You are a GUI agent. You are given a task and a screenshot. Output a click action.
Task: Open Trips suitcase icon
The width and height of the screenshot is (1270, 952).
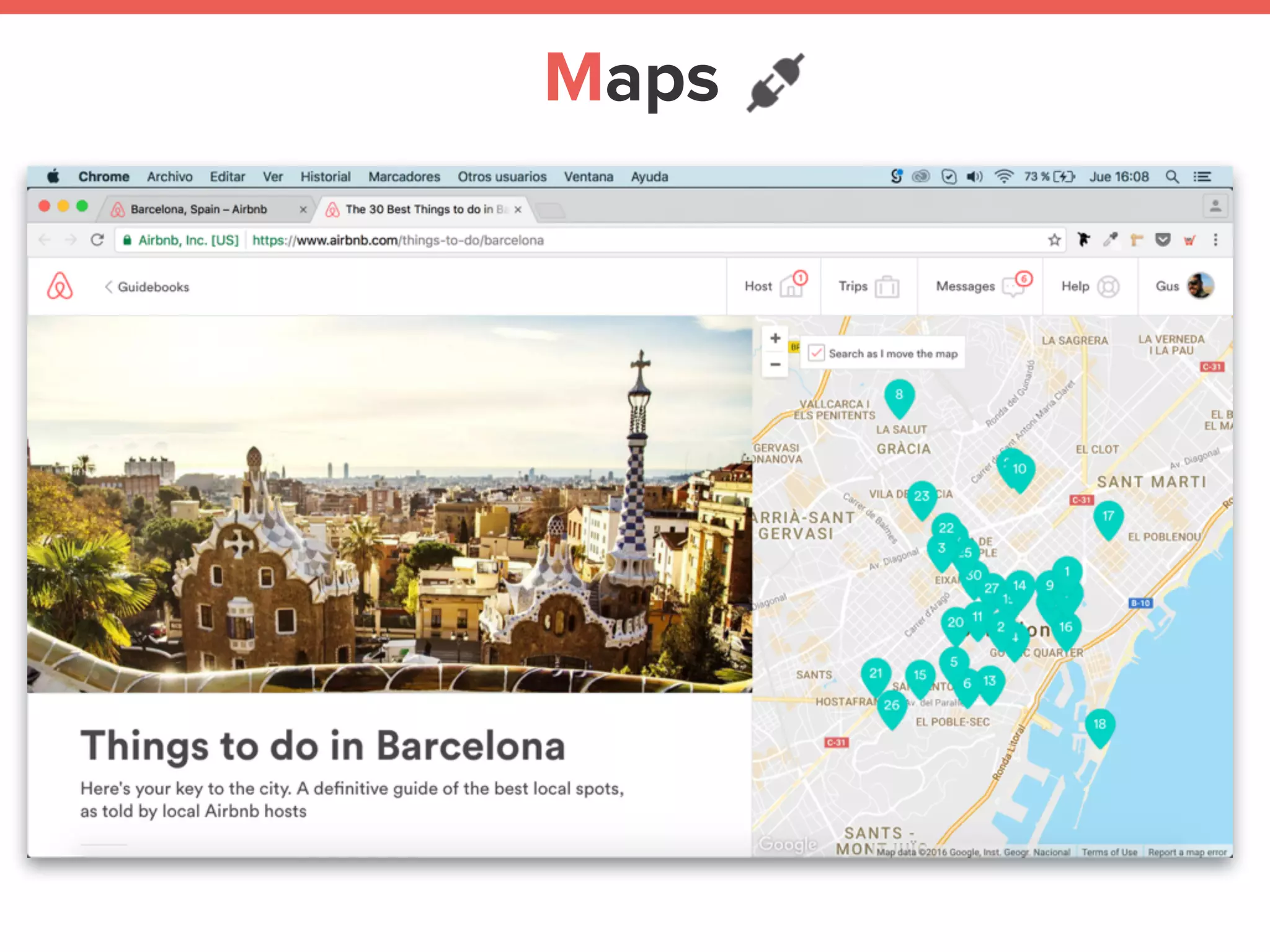(887, 287)
